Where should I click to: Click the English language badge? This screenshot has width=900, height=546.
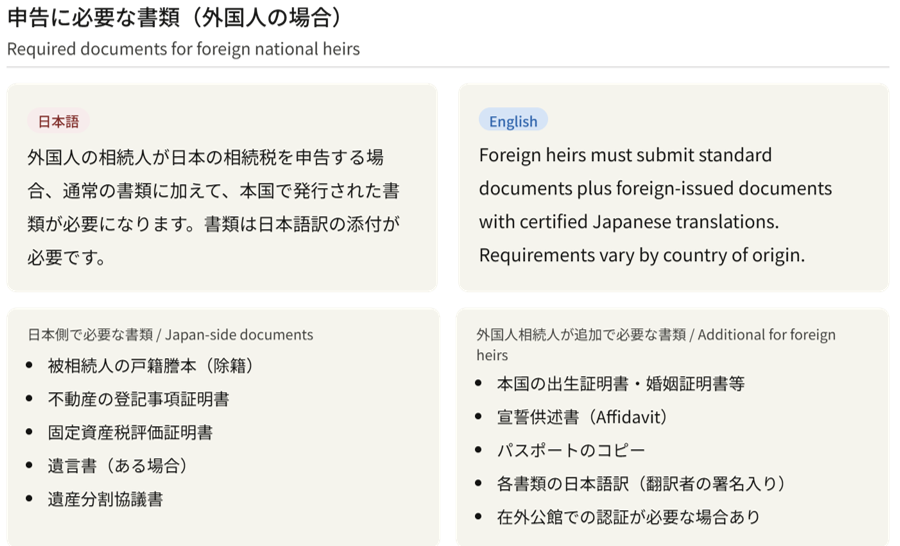(513, 121)
